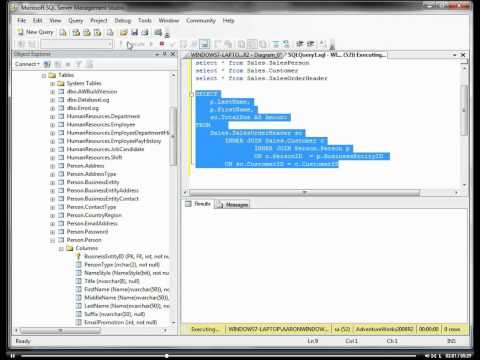Click the video progress slider handle
This screenshot has height=360, width=480.
(x=166, y=356)
